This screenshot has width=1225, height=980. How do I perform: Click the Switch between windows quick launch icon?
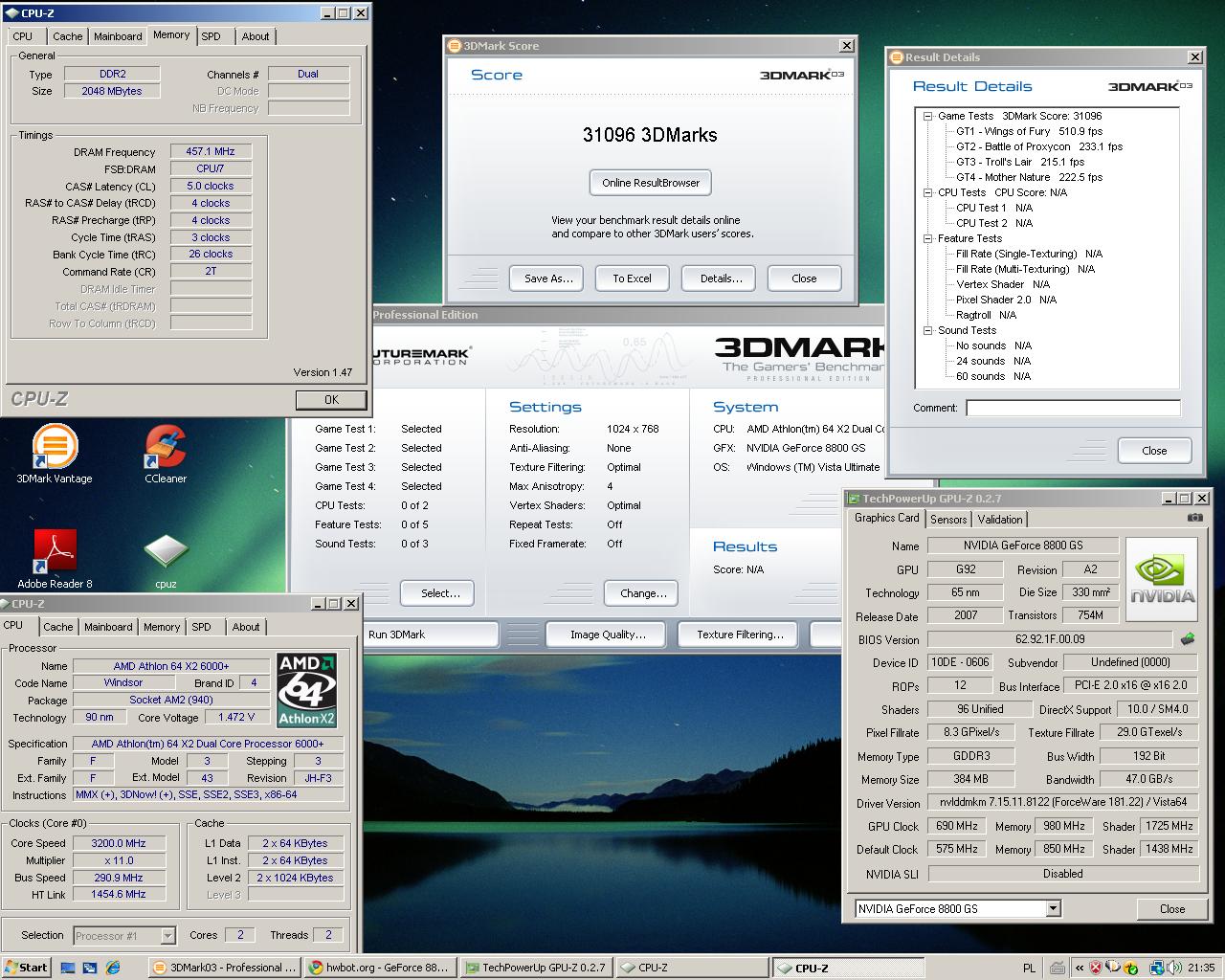90,968
